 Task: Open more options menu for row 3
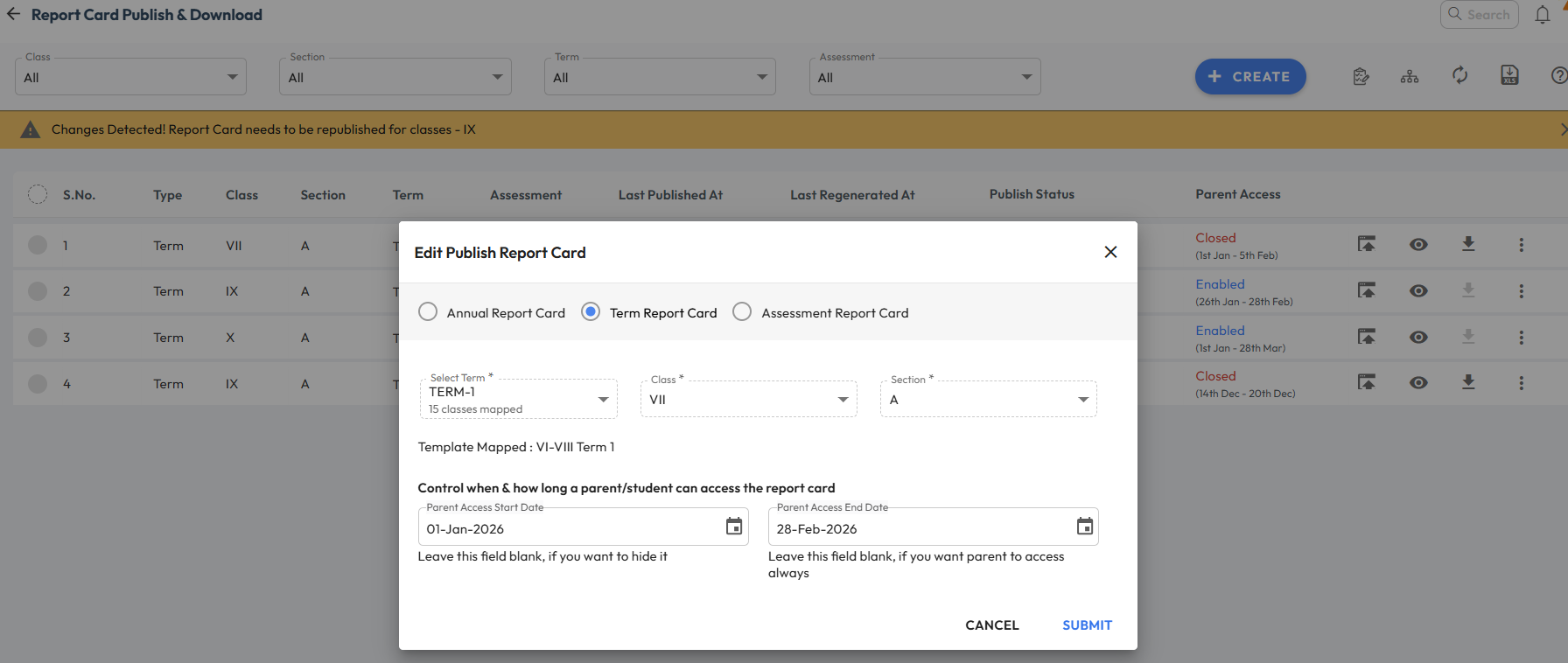tap(1521, 338)
